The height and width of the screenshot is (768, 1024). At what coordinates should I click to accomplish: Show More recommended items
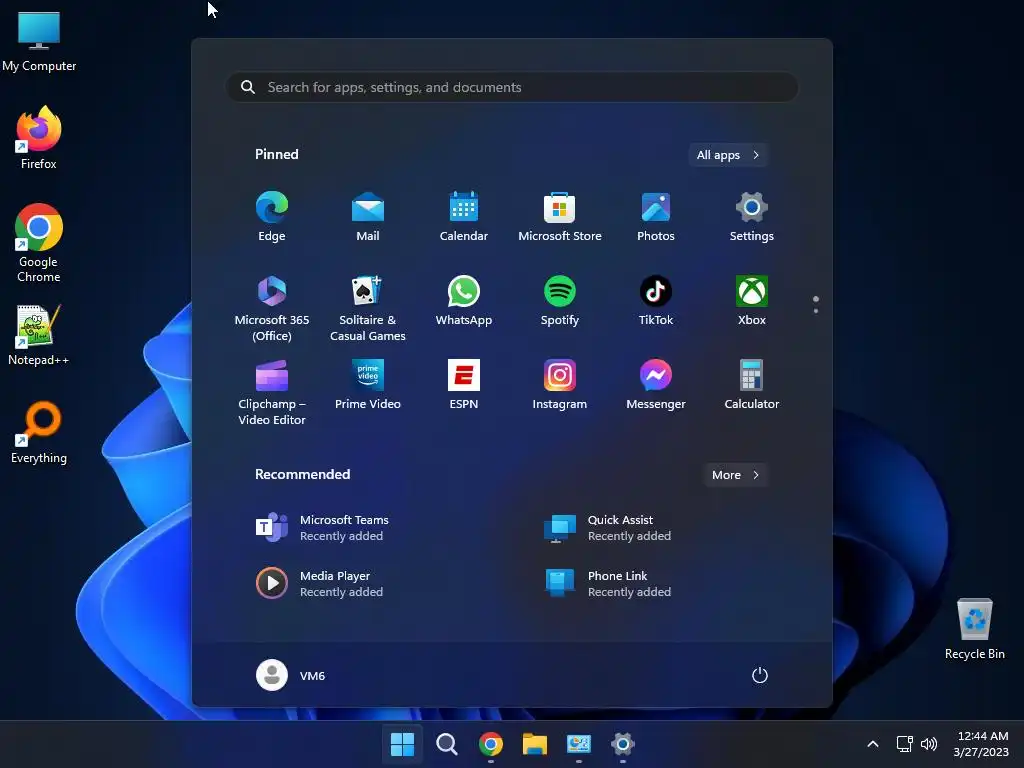[x=735, y=475]
